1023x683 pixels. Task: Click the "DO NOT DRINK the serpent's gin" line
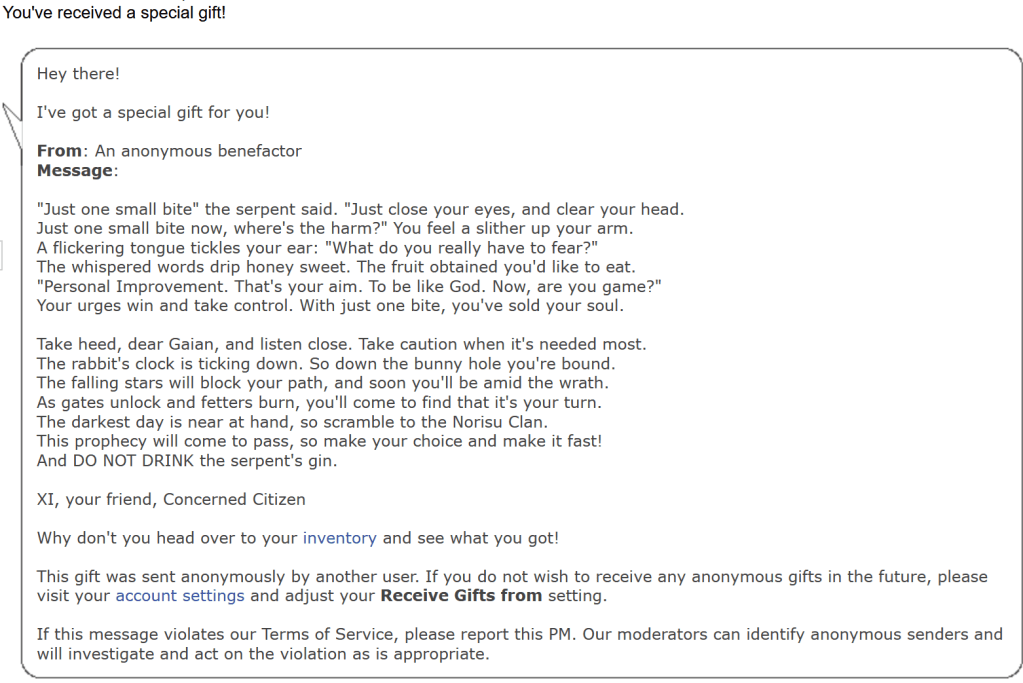(187, 461)
